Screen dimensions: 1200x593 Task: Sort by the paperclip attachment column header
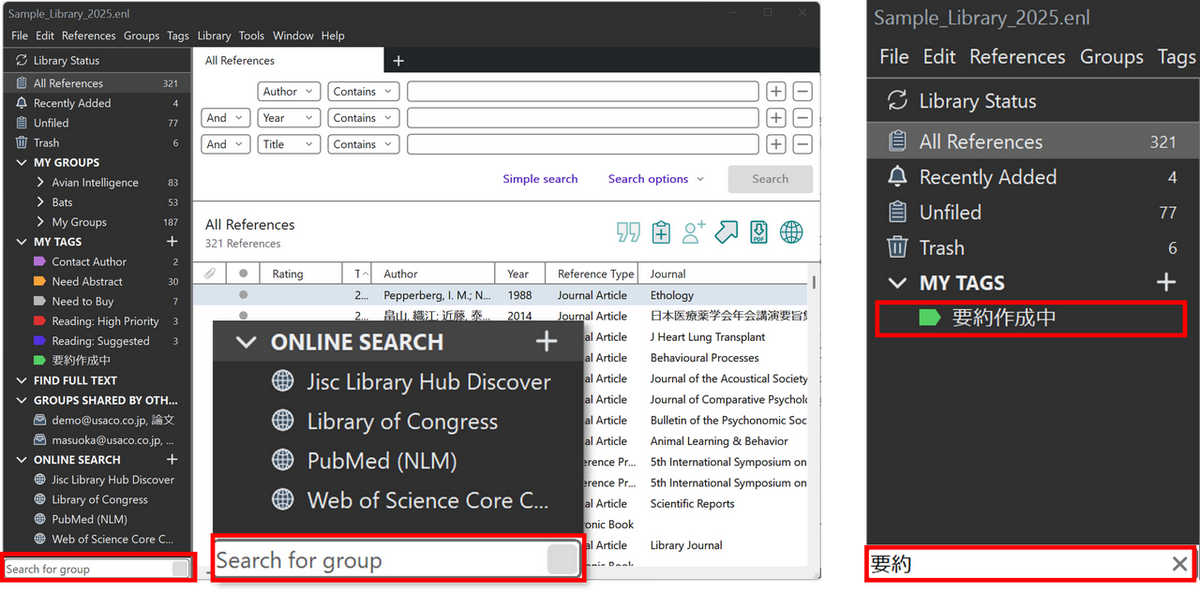[210, 274]
